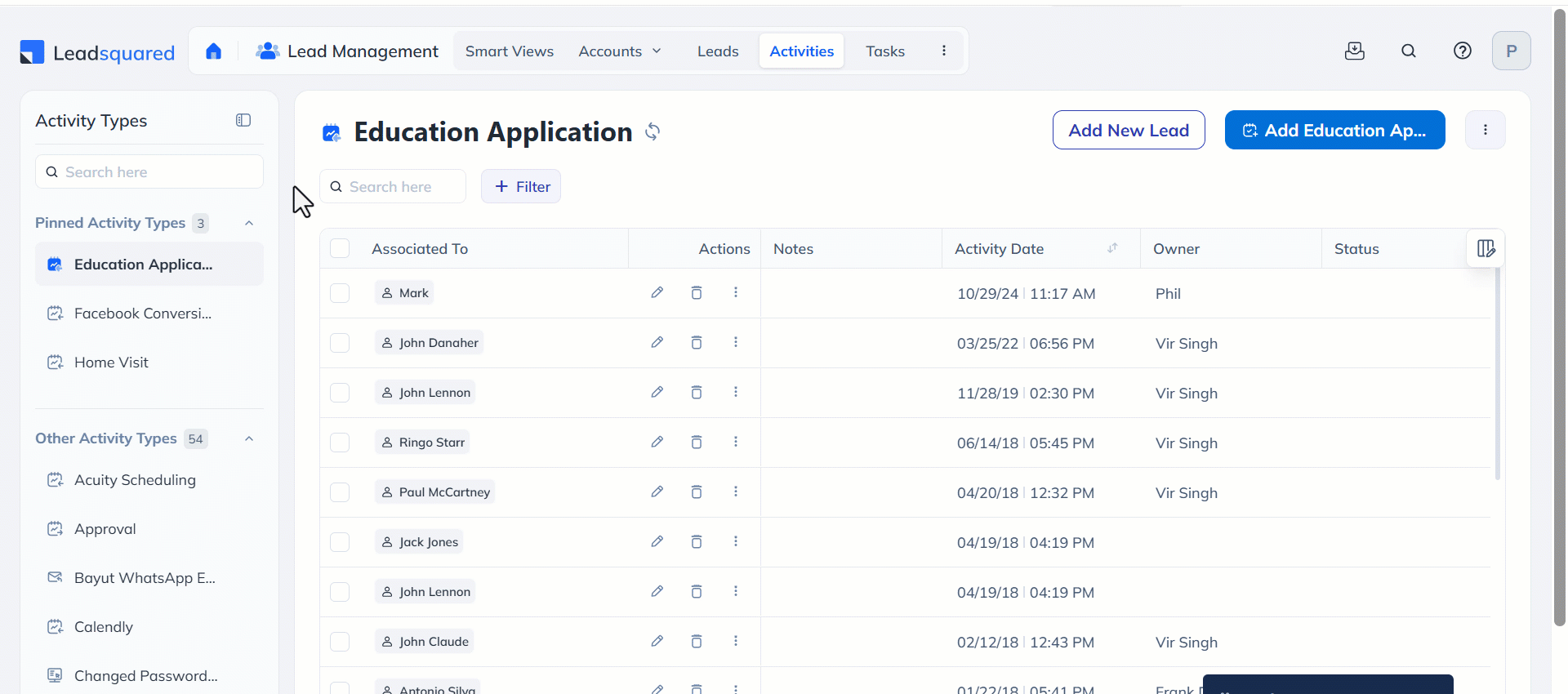The image size is (1568, 694).
Task: Open the column customization icon
Action: (1486, 248)
